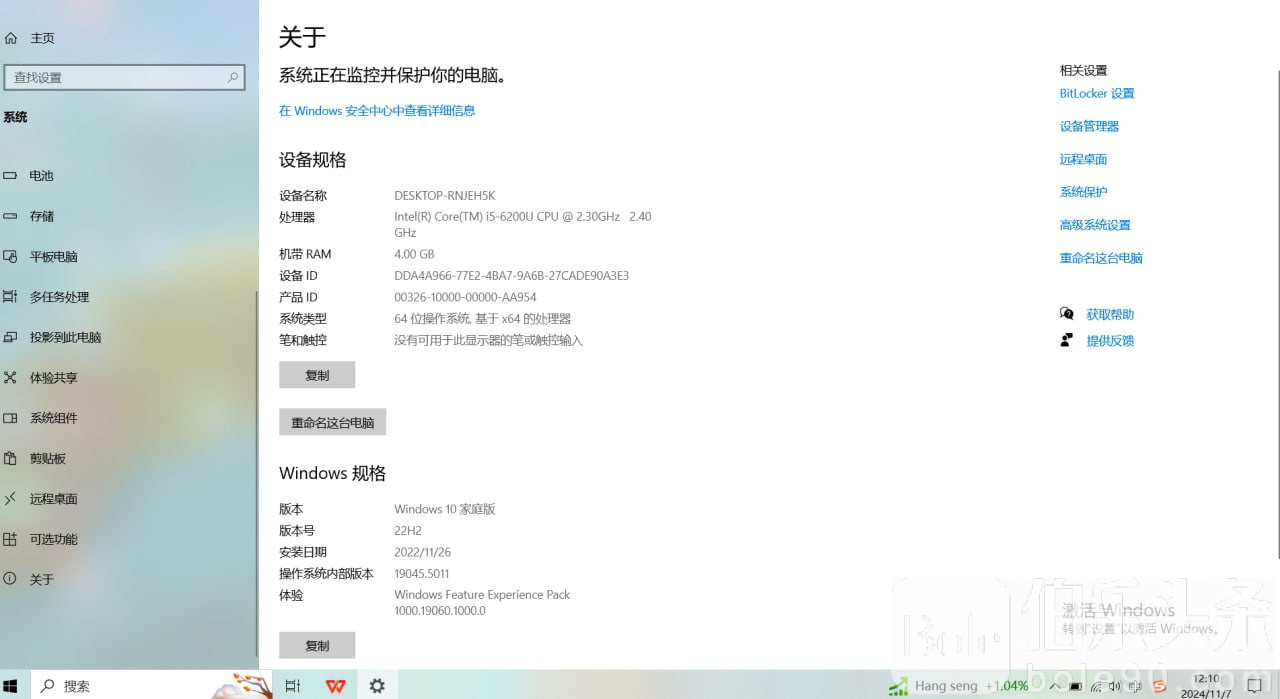Copy device specifications with 复制 button
This screenshot has width=1280, height=699.
click(x=317, y=375)
